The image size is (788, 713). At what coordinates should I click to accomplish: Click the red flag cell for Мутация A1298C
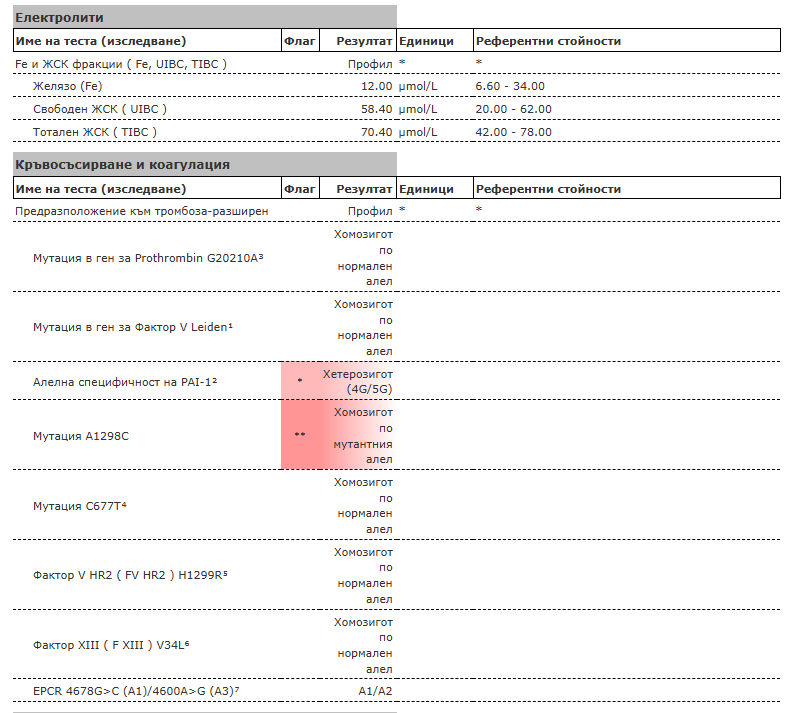pyautogui.click(x=300, y=435)
